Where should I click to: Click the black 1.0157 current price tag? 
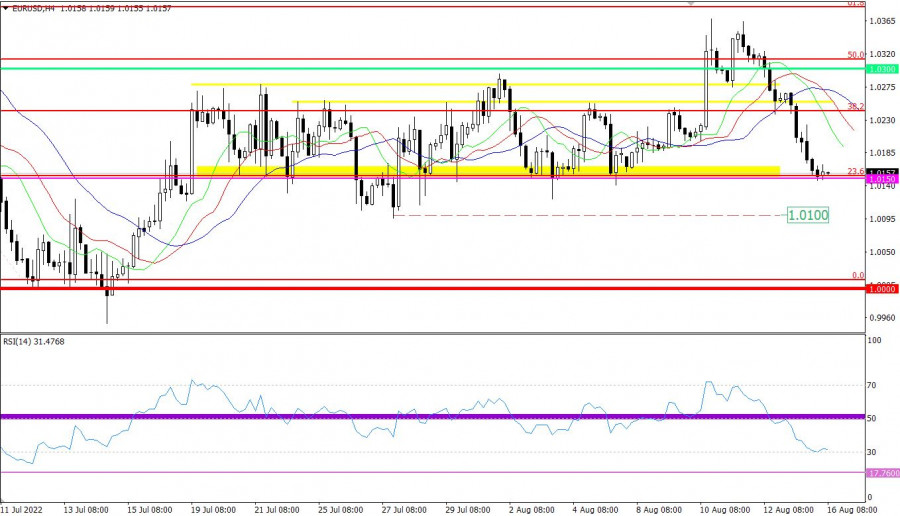click(882, 173)
